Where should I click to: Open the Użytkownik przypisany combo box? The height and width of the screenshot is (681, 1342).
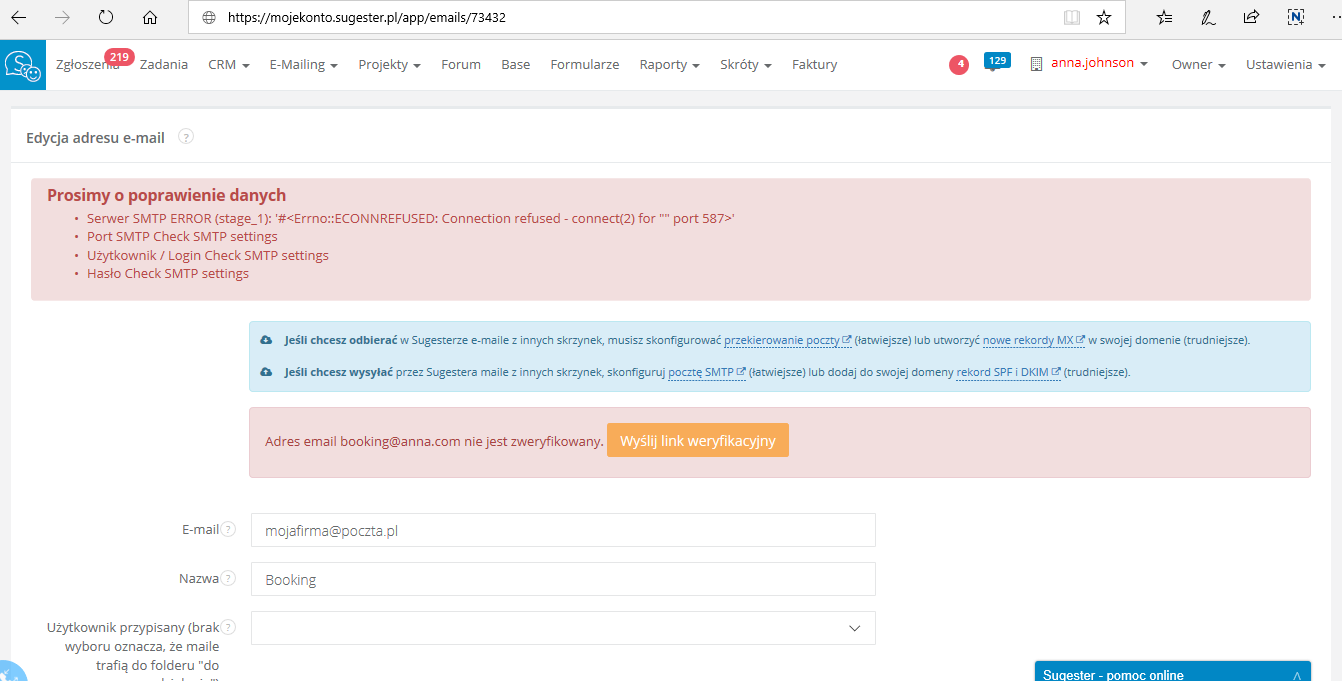click(x=563, y=628)
